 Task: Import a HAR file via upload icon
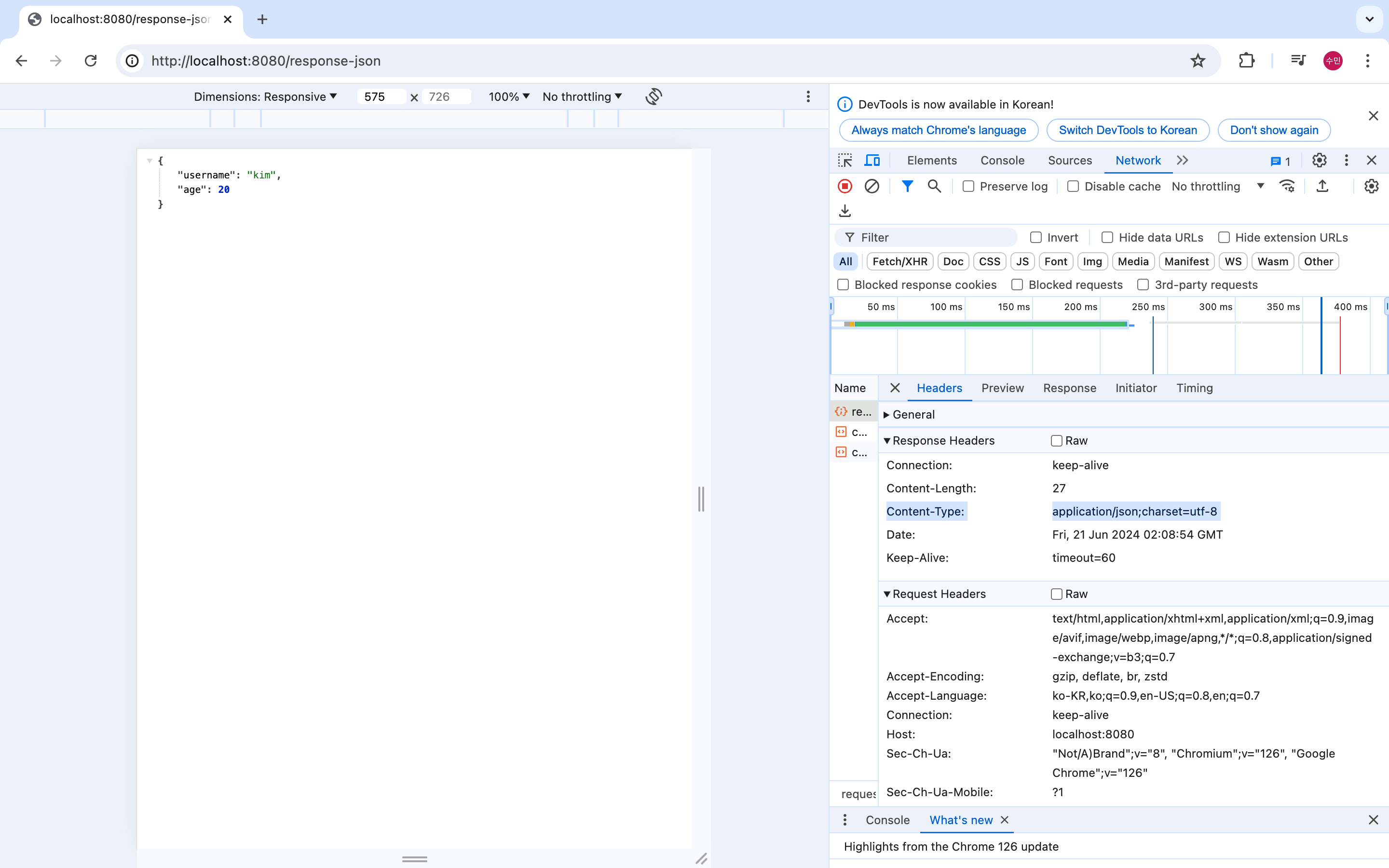(x=1322, y=186)
